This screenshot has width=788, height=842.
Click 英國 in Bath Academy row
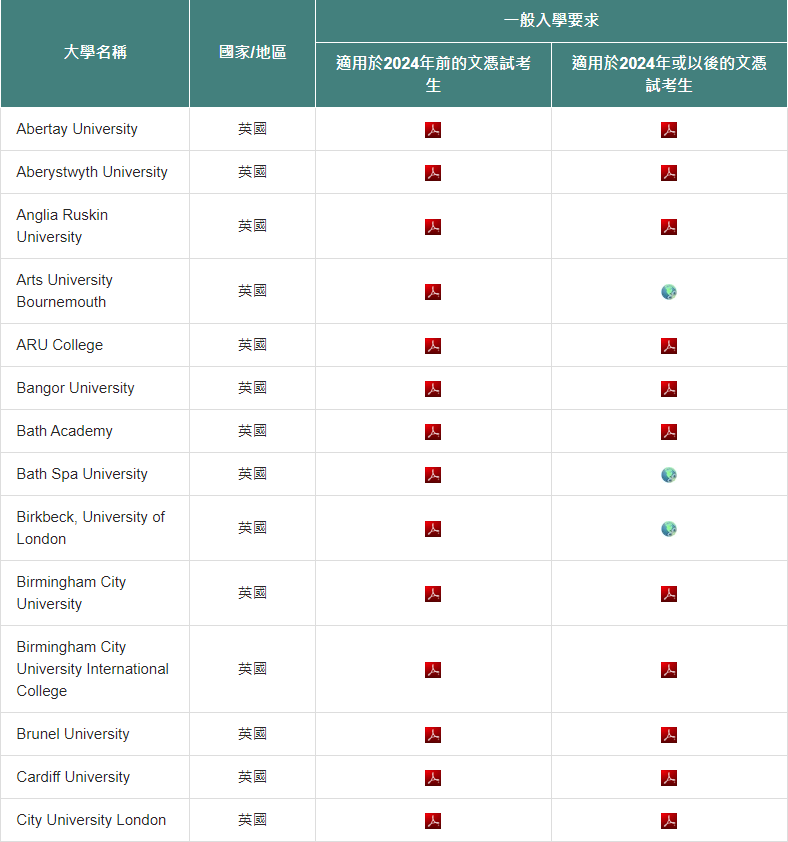(252, 431)
